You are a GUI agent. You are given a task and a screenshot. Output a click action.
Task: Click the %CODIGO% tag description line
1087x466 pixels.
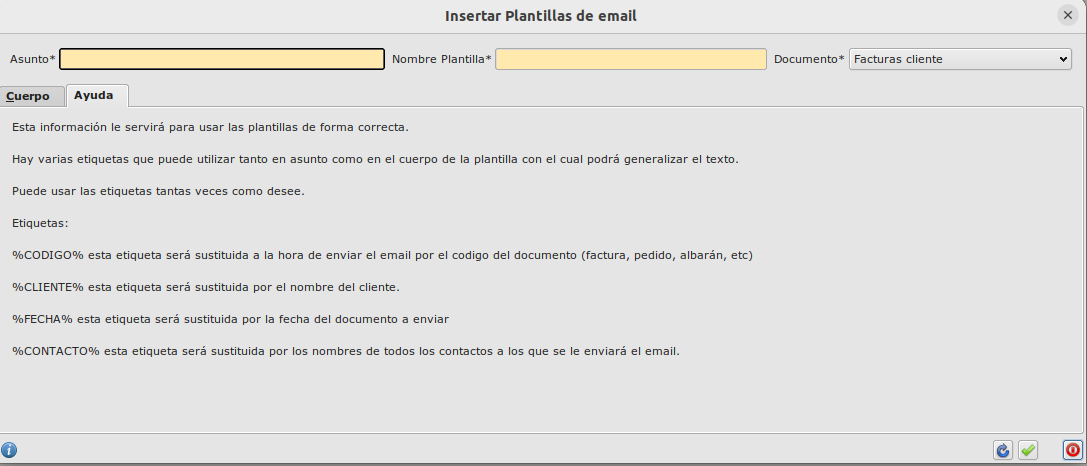click(383, 255)
